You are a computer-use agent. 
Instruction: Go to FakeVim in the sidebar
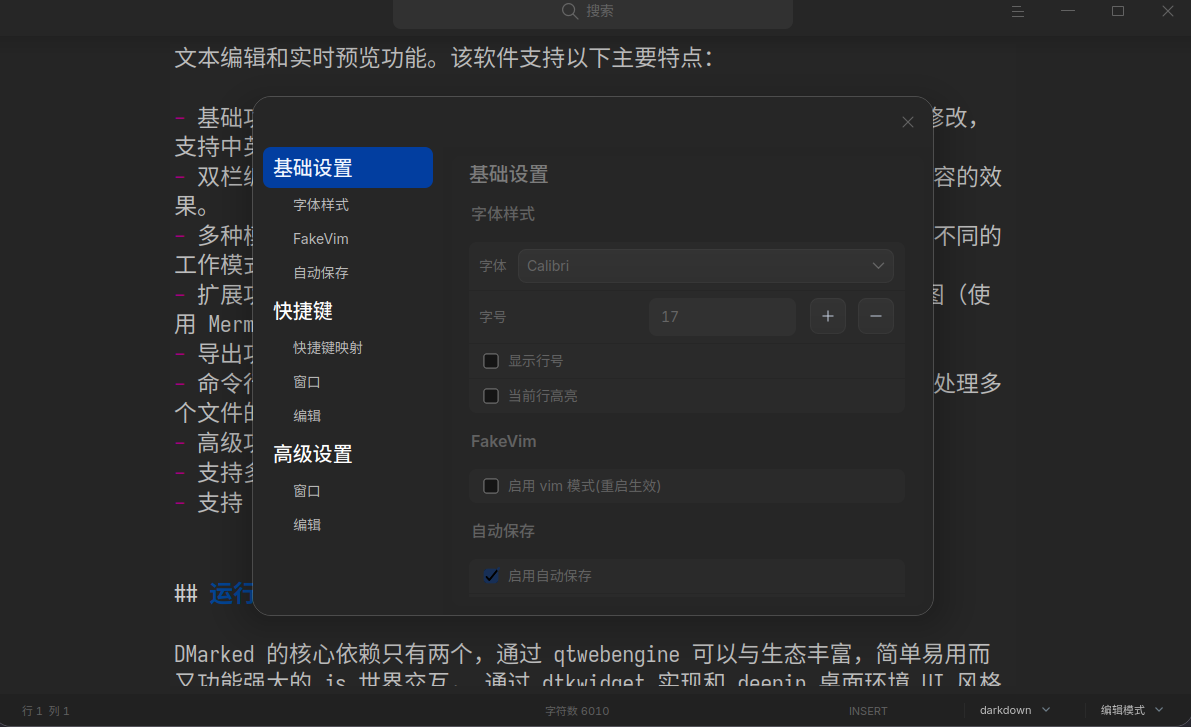321,239
